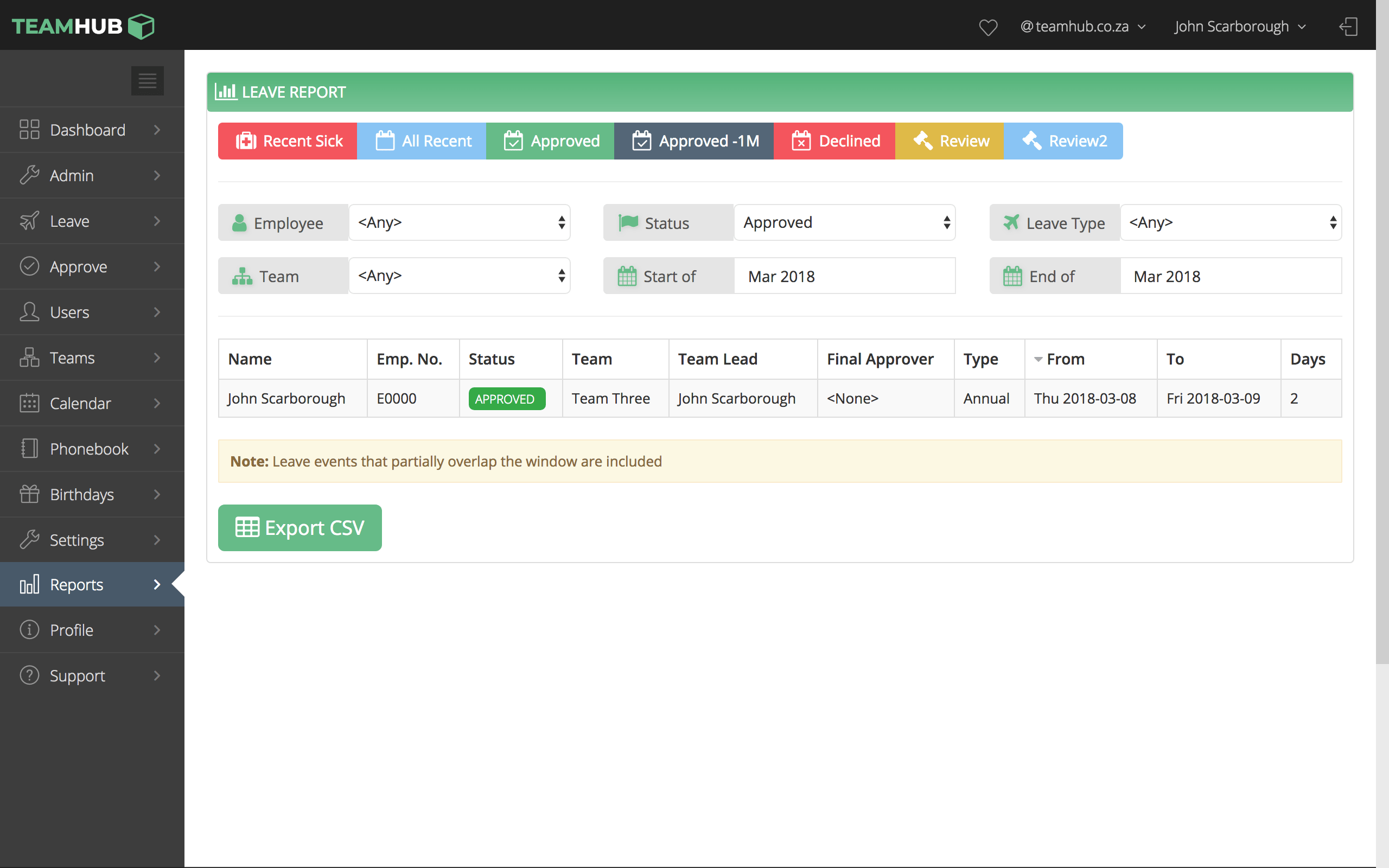This screenshot has width=1389, height=868.
Task: Click the Birthdays gift icon
Action: (29, 494)
